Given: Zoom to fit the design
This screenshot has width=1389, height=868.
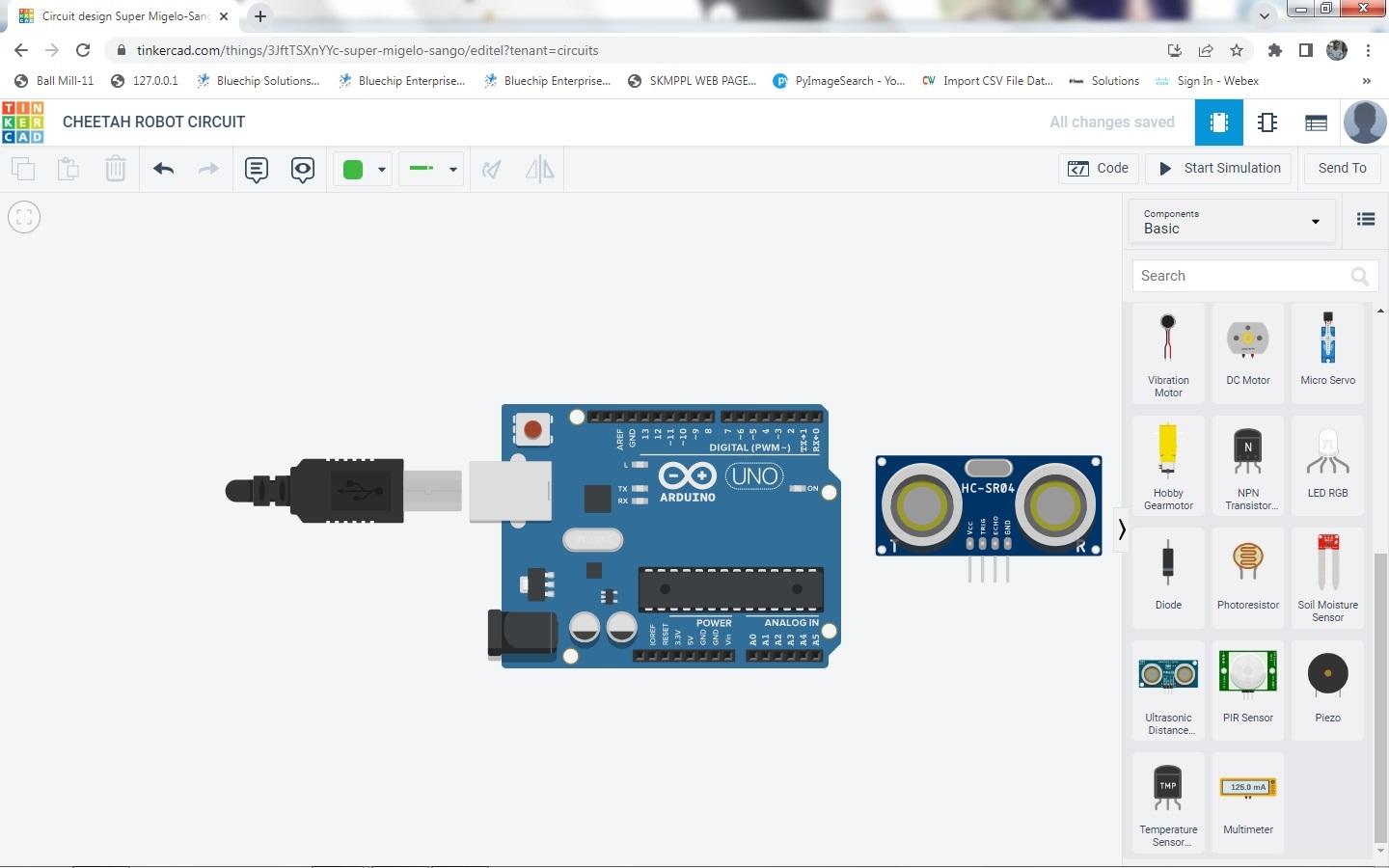Looking at the screenshot, I should 24,217.
